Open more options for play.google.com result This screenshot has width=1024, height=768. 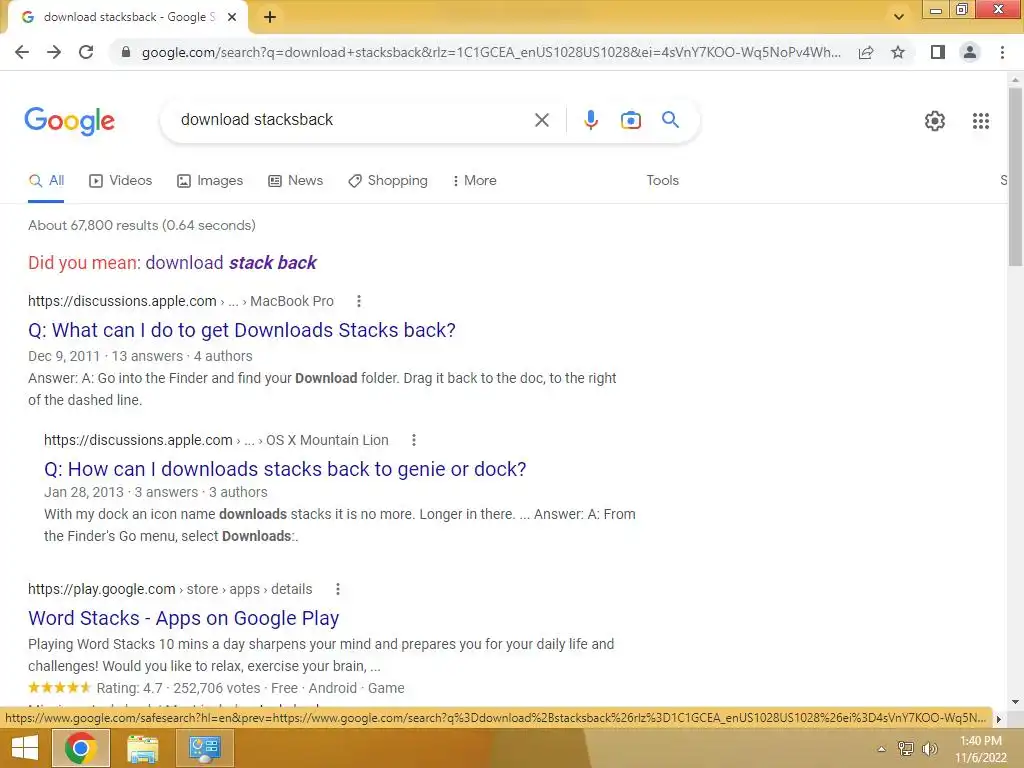click(338, 589)
